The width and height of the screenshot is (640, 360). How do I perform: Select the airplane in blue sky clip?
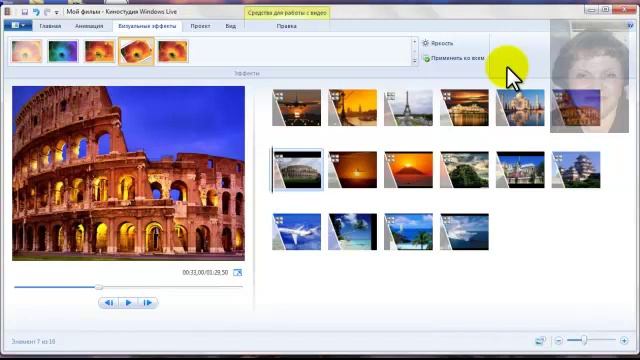(x=297, y=232)
